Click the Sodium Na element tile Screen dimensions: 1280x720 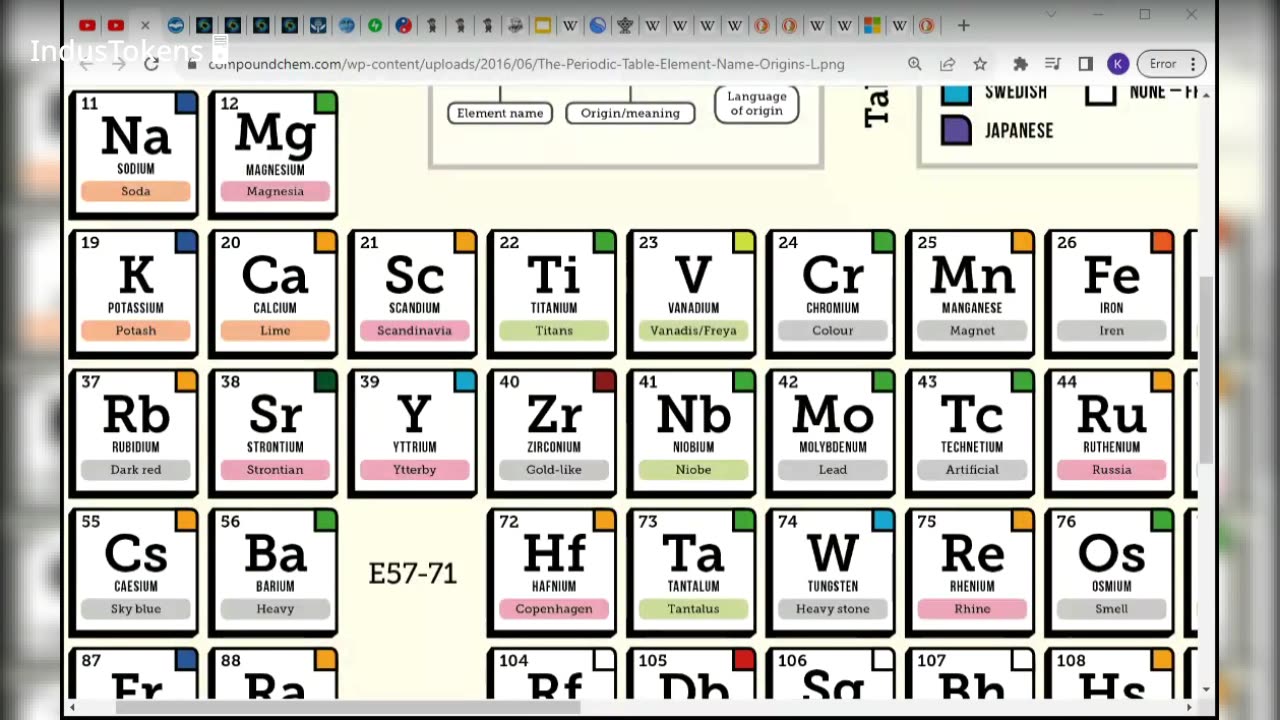(x=134, y=154)
